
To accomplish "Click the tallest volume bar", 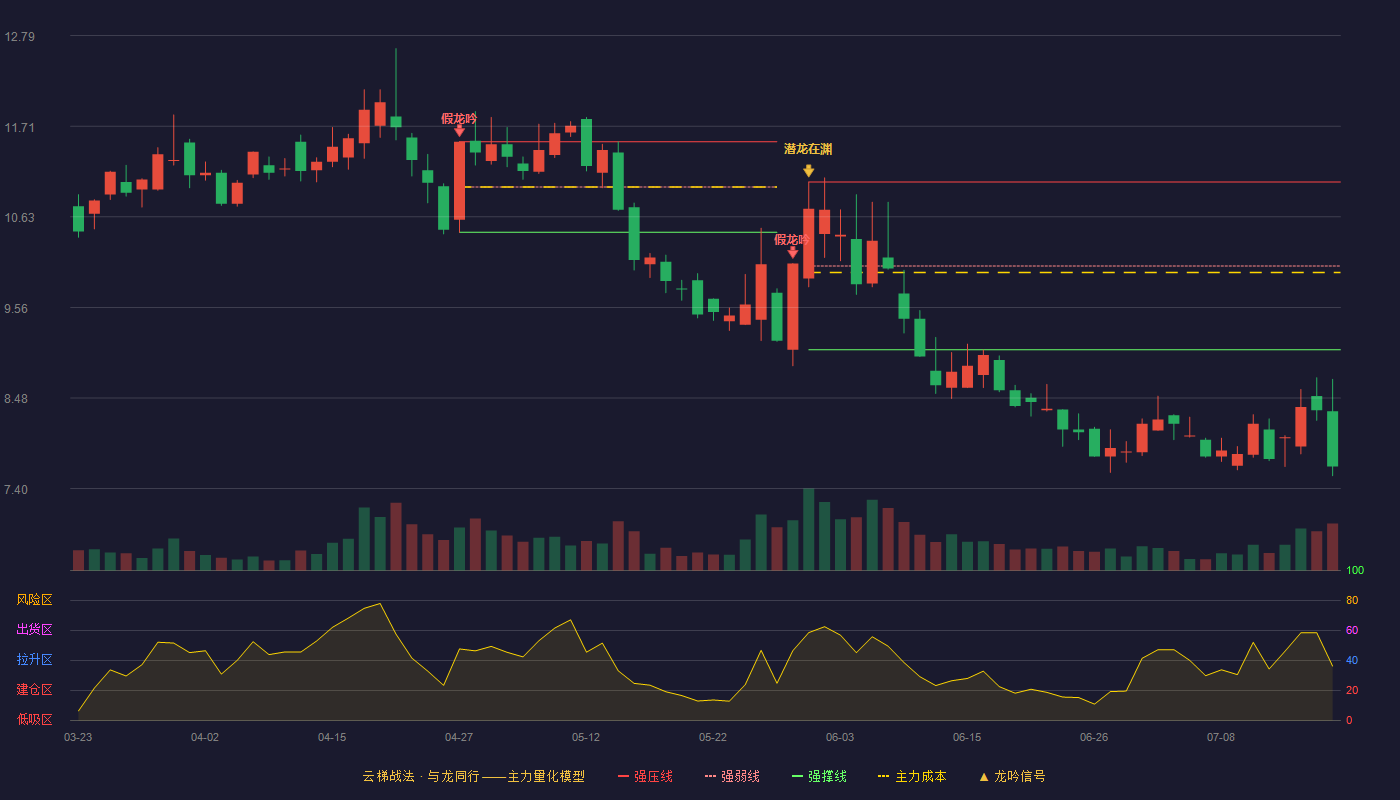I will pos(808,529).
